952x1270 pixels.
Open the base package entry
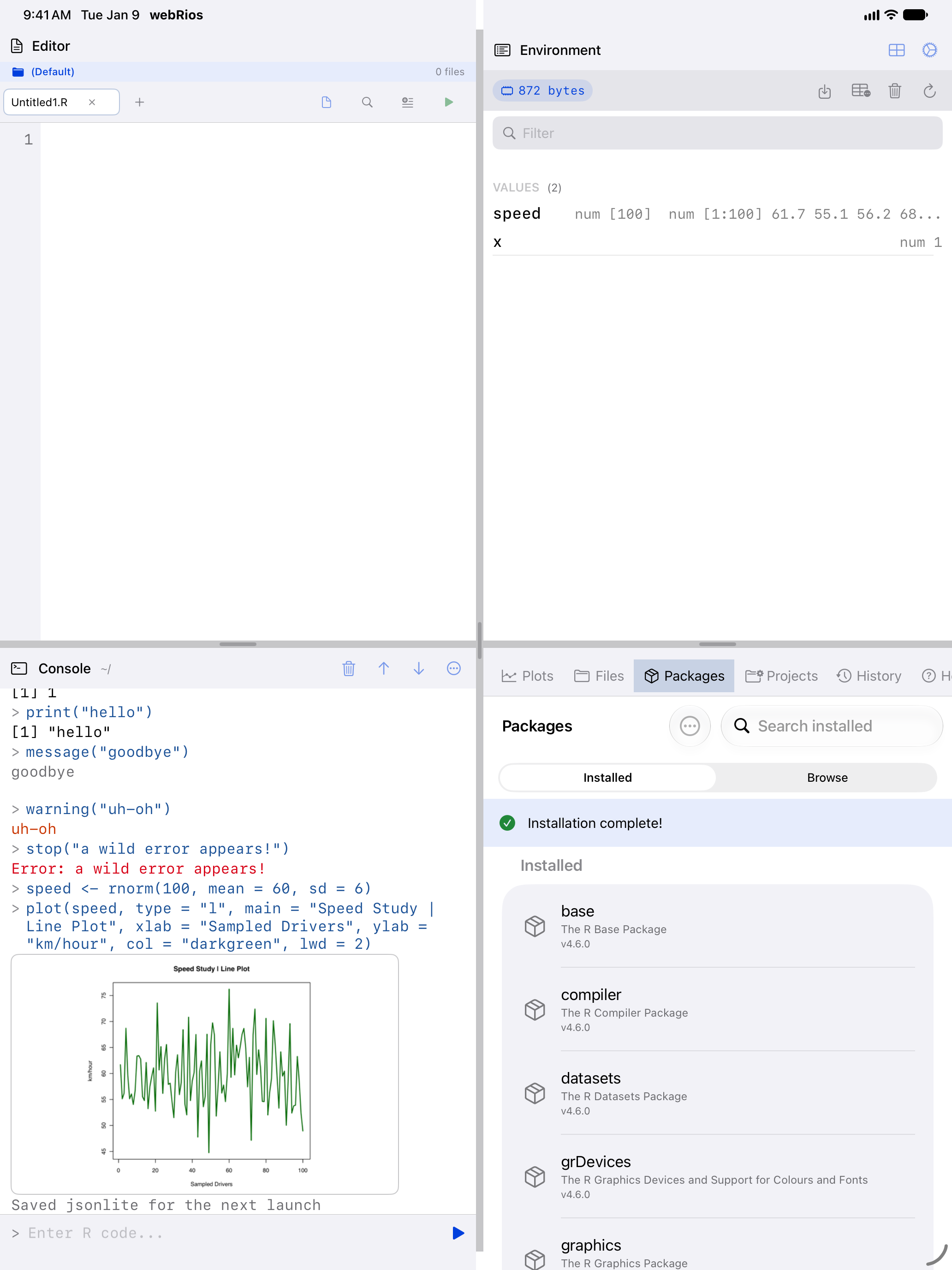[717, 926]
